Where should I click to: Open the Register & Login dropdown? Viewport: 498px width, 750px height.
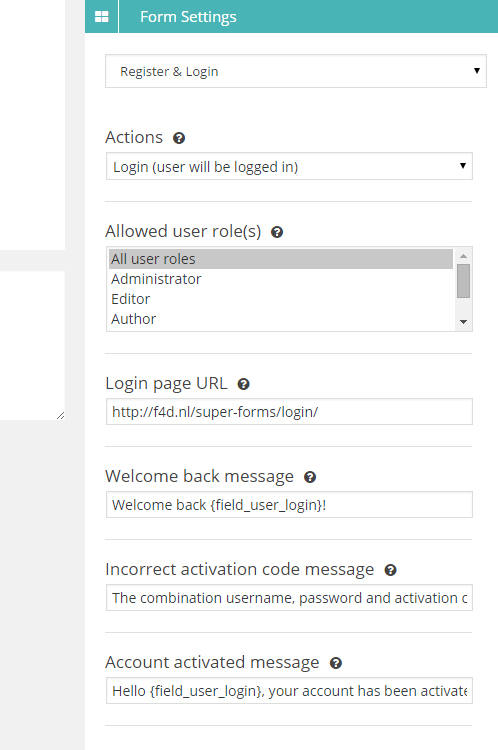coord(296,71)
